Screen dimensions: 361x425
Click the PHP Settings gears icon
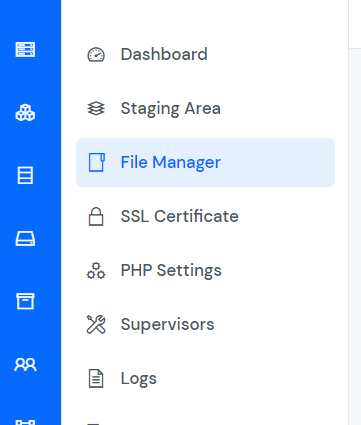[x=96, y=270]
